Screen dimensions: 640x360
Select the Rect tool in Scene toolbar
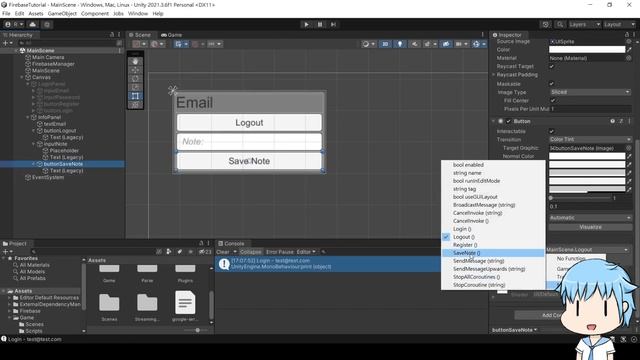(x=135, y=96)
